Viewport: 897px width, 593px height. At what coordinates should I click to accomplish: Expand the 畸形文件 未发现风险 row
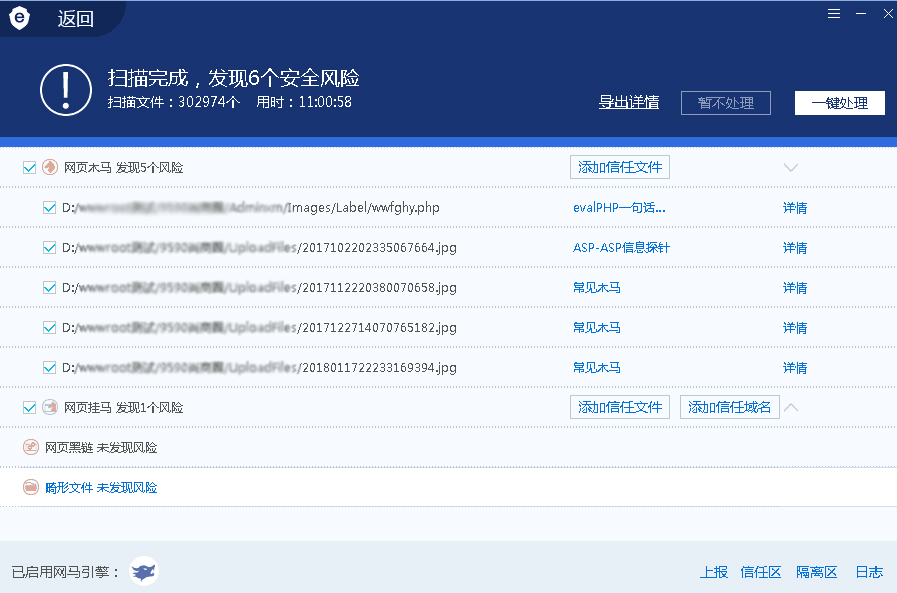pos(101,488)
